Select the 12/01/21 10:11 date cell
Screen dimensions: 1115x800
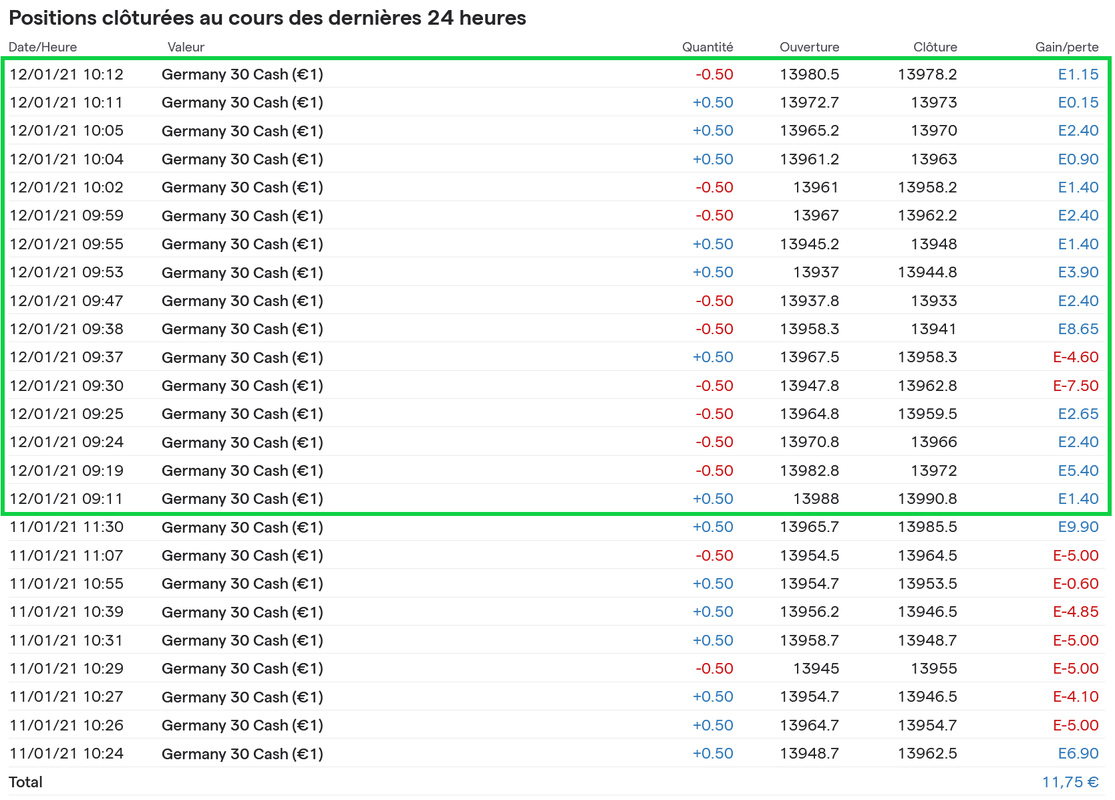tap(66, 102)
